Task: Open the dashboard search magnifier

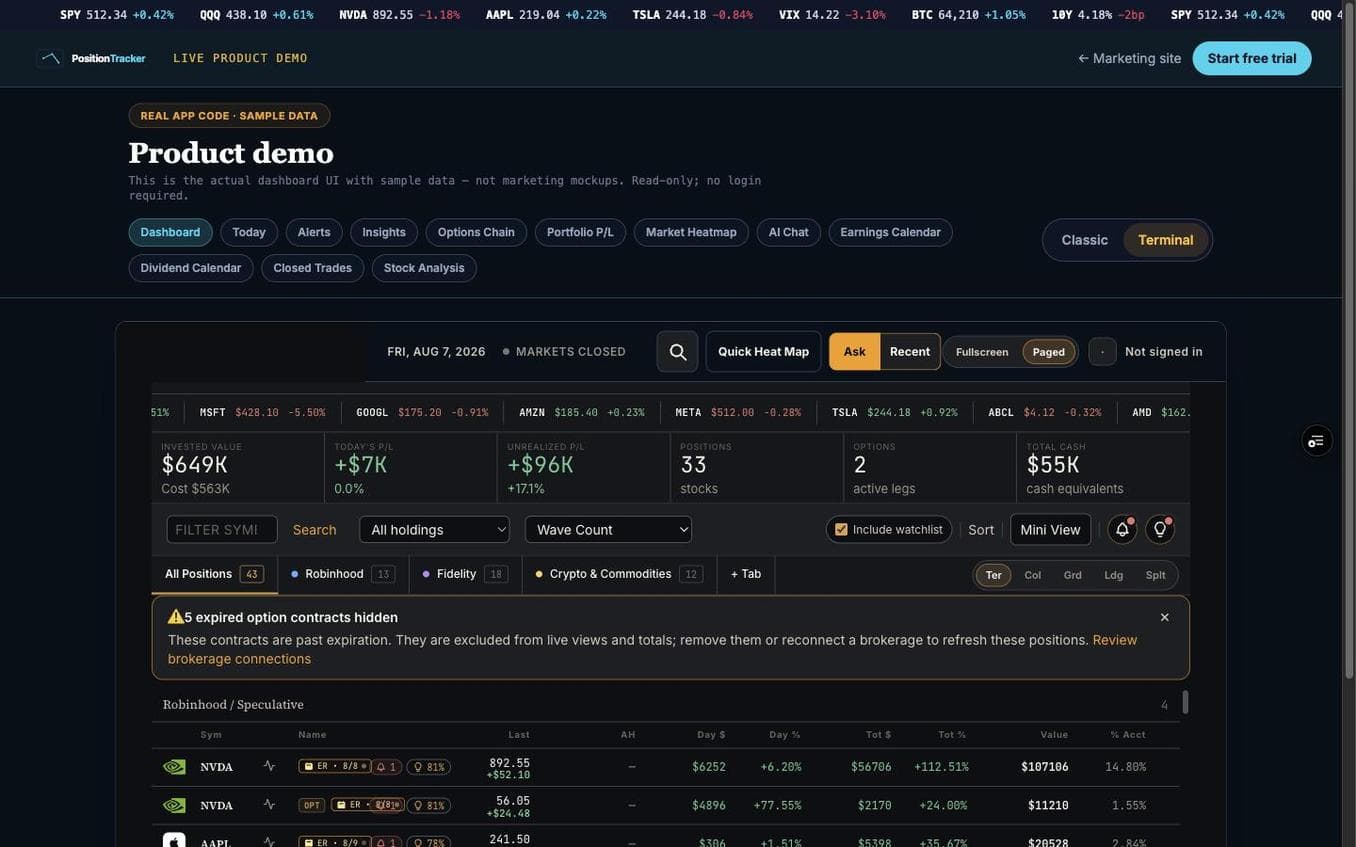Action: pos(678,352)
